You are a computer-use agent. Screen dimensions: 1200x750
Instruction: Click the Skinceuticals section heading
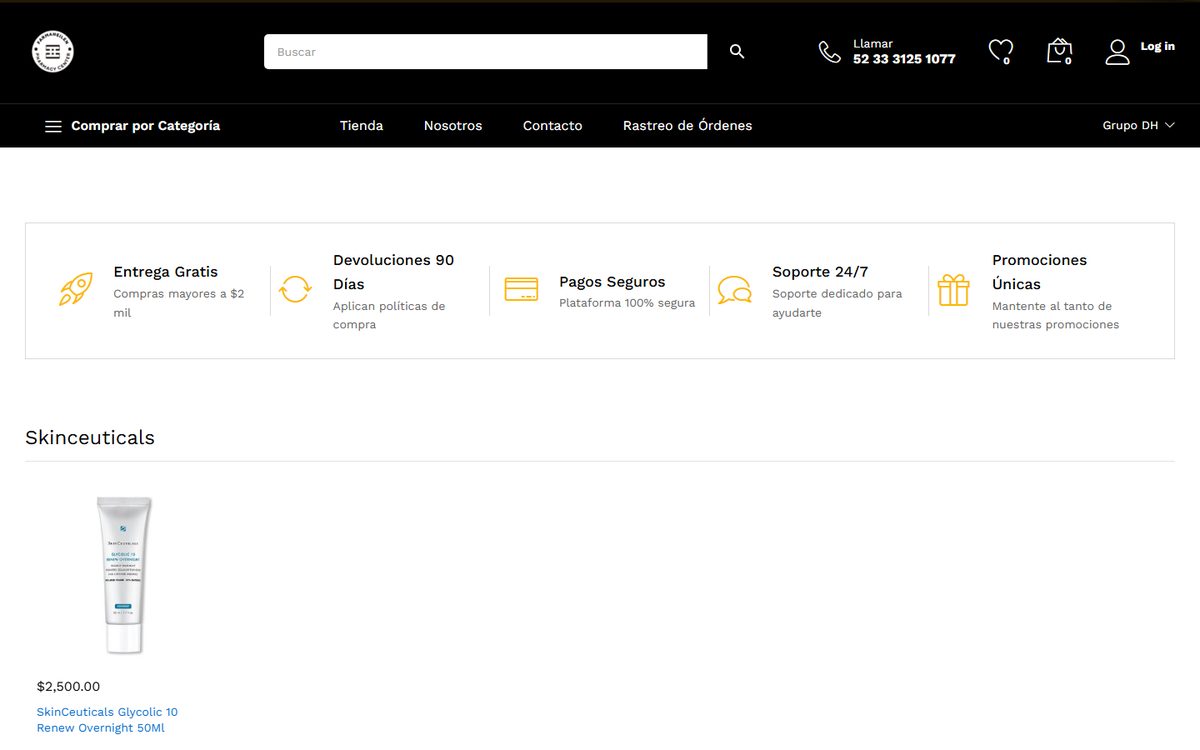[x=90, y=437]
